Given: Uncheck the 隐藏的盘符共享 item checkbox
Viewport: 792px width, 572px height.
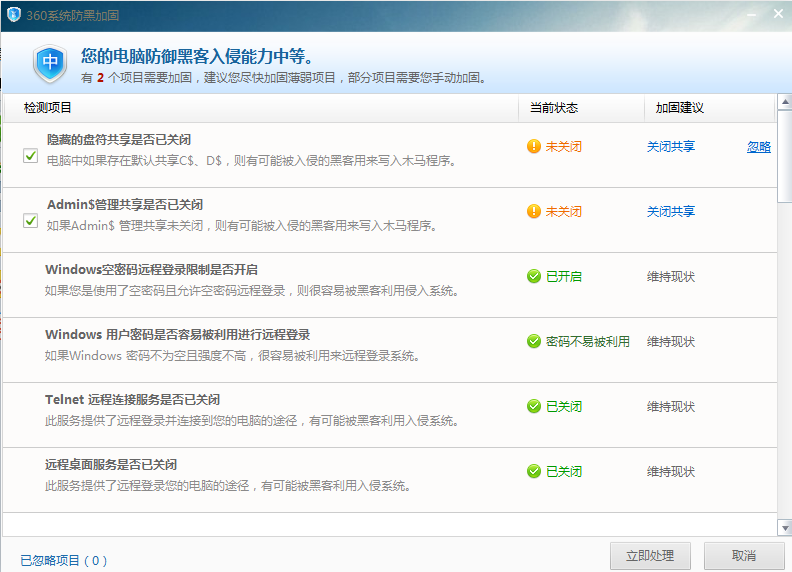Looking at the screenshot, I should point(31,155).
